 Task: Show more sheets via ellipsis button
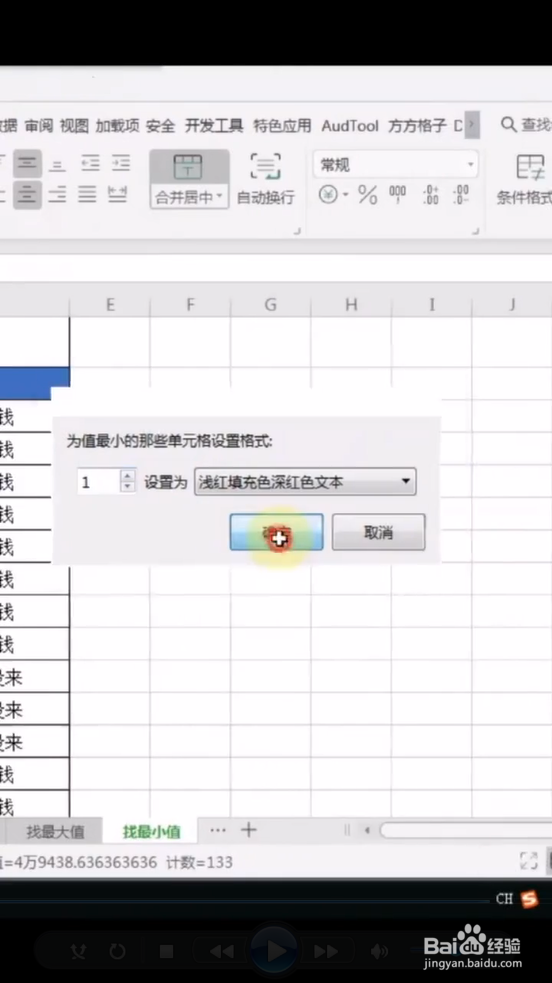218,830
